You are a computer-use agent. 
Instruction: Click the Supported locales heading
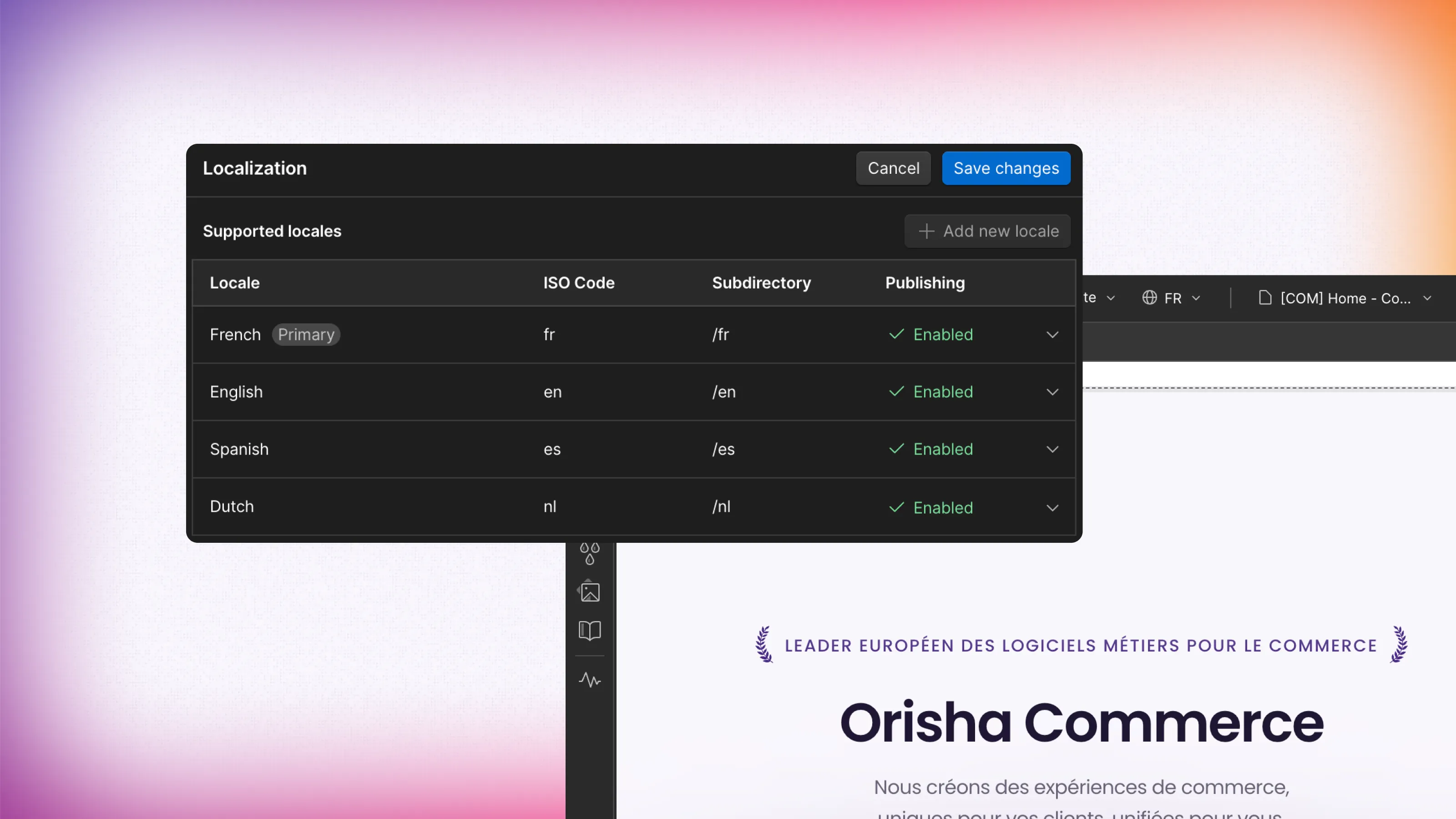[x=272, y=231]
